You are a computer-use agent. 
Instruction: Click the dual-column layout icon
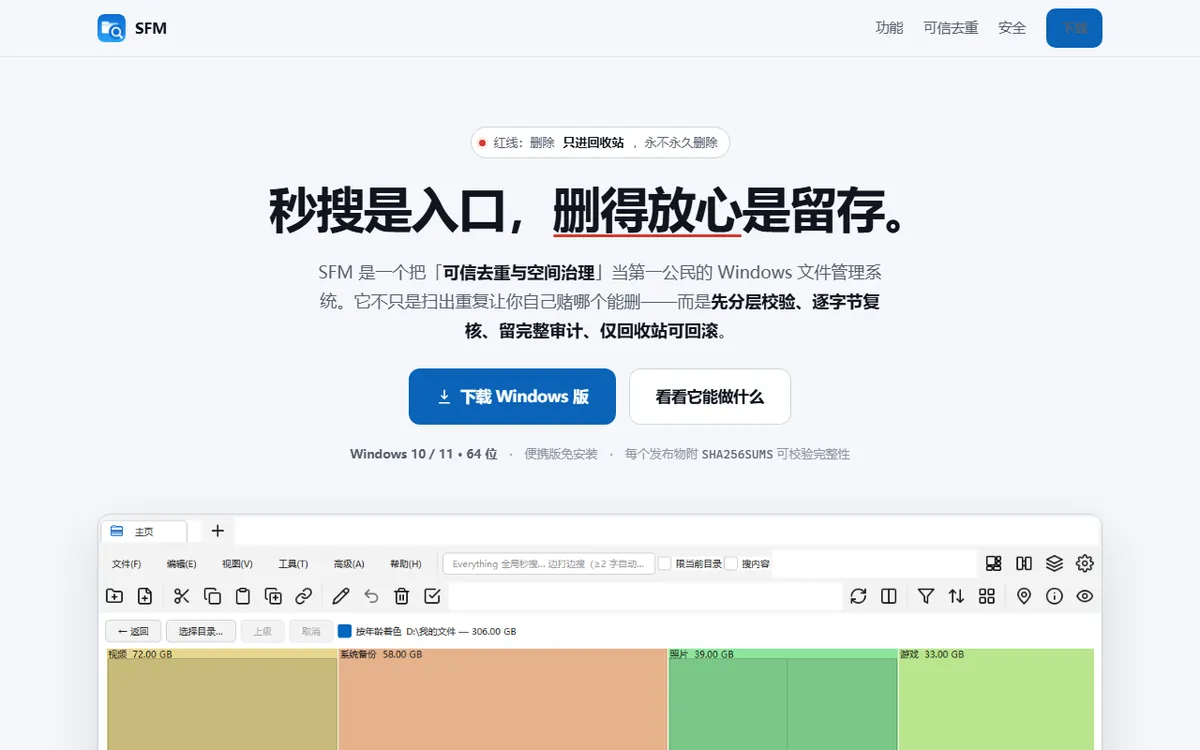pos(1024,563)
